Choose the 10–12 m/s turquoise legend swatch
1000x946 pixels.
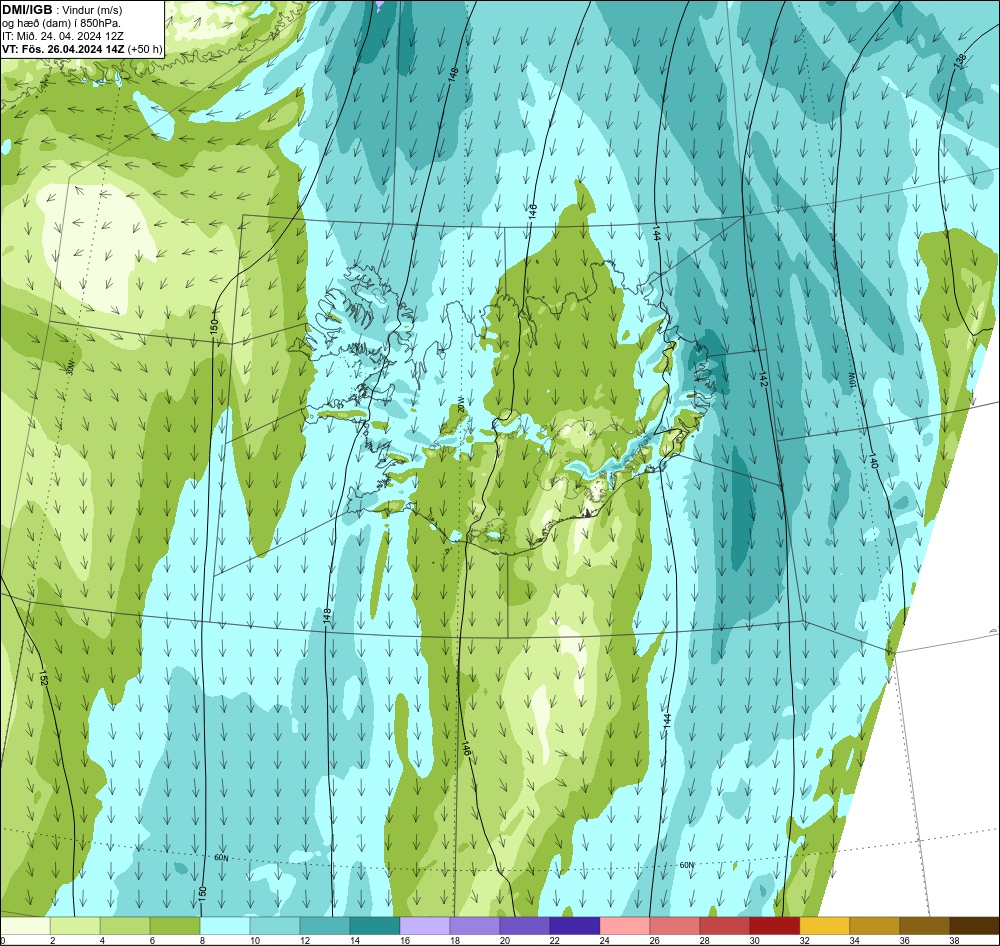click(x=275, y=926)
